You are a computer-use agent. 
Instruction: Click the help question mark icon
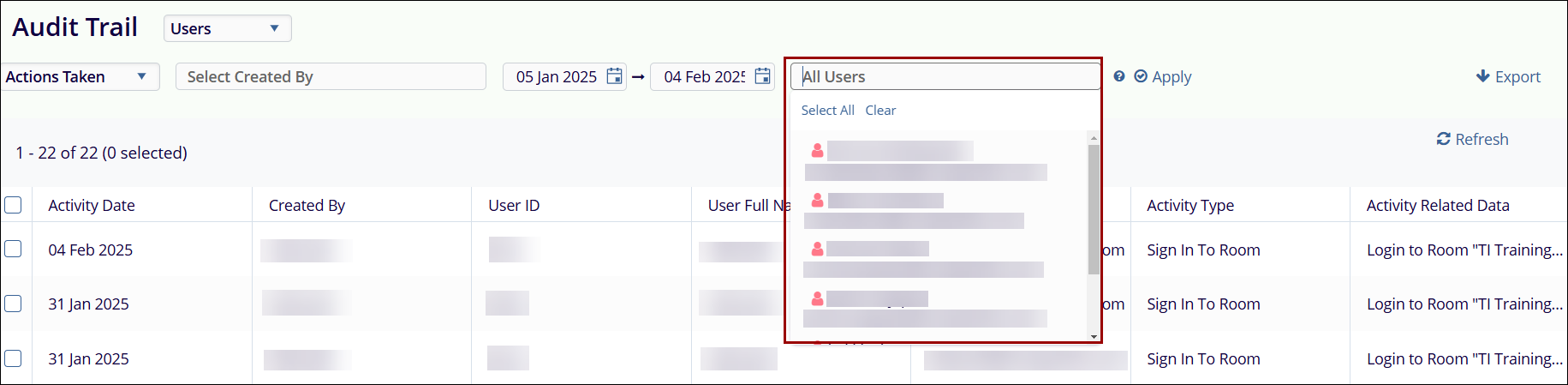(1119, 76)
